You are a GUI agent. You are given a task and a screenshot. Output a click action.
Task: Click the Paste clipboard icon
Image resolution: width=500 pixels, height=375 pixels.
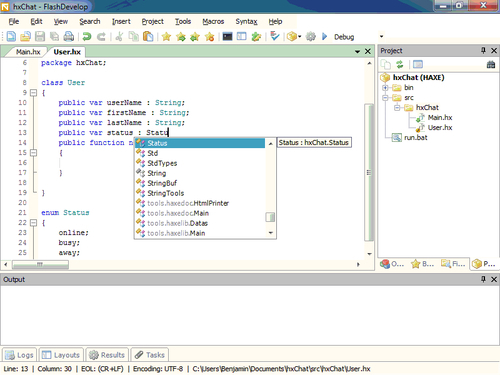[148, 36]
